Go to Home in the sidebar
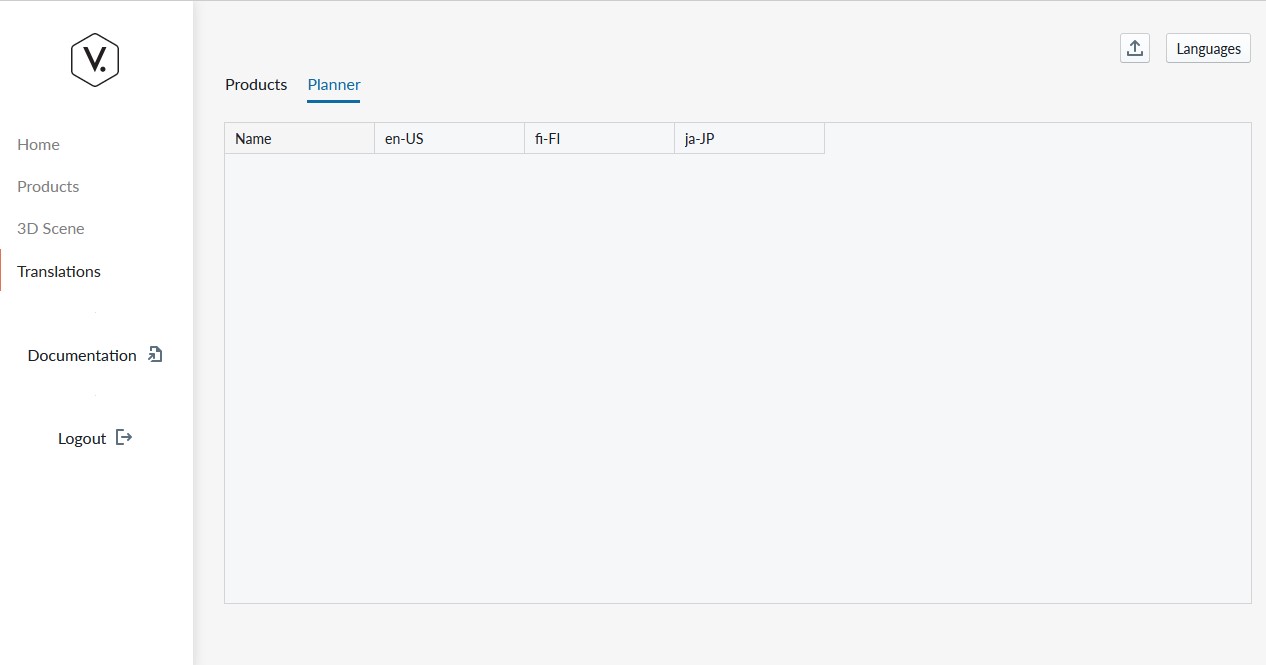Viewport: 1266px width, 665px height. click(38, 145)
